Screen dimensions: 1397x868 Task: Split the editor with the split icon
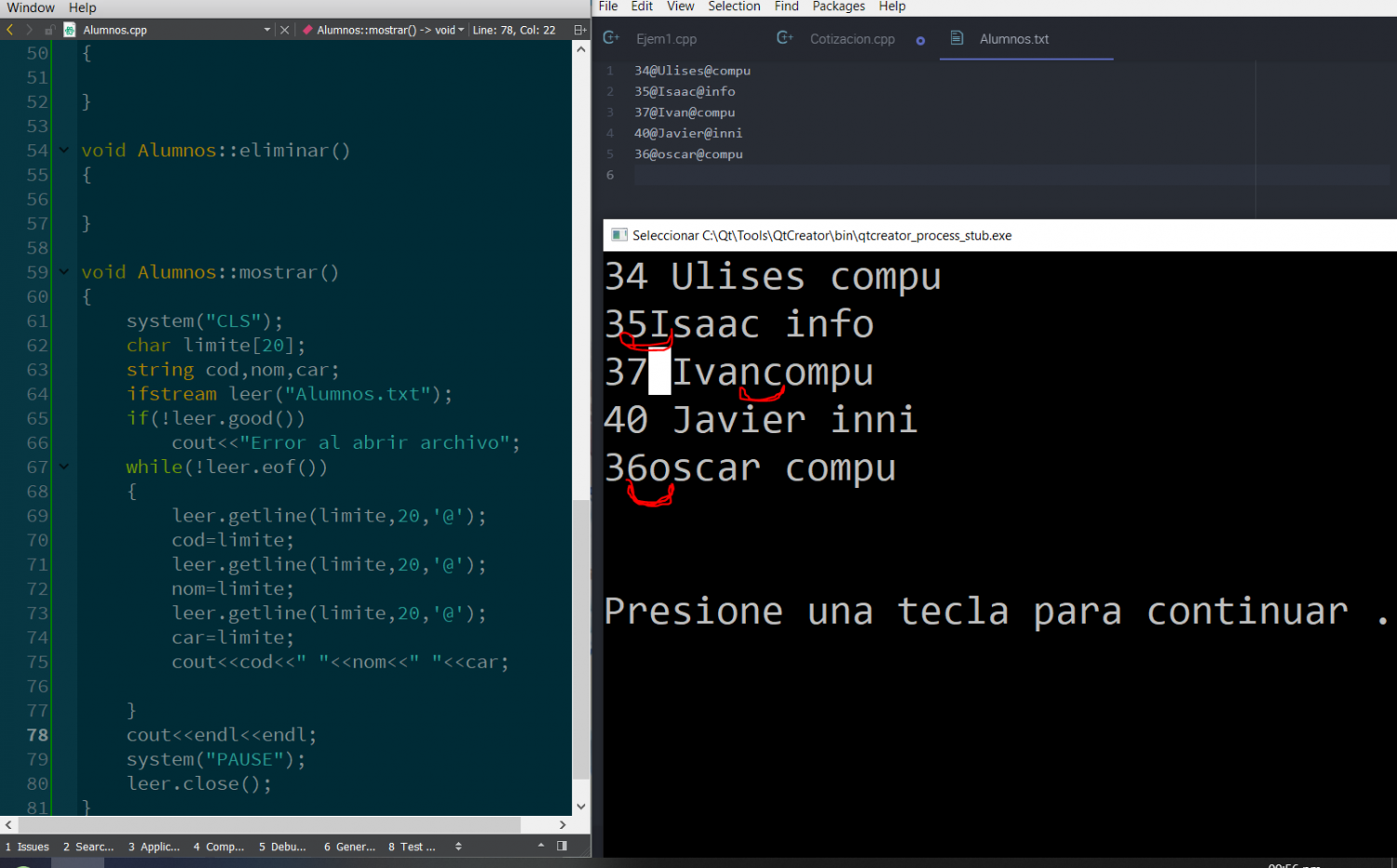click(579, 30)
